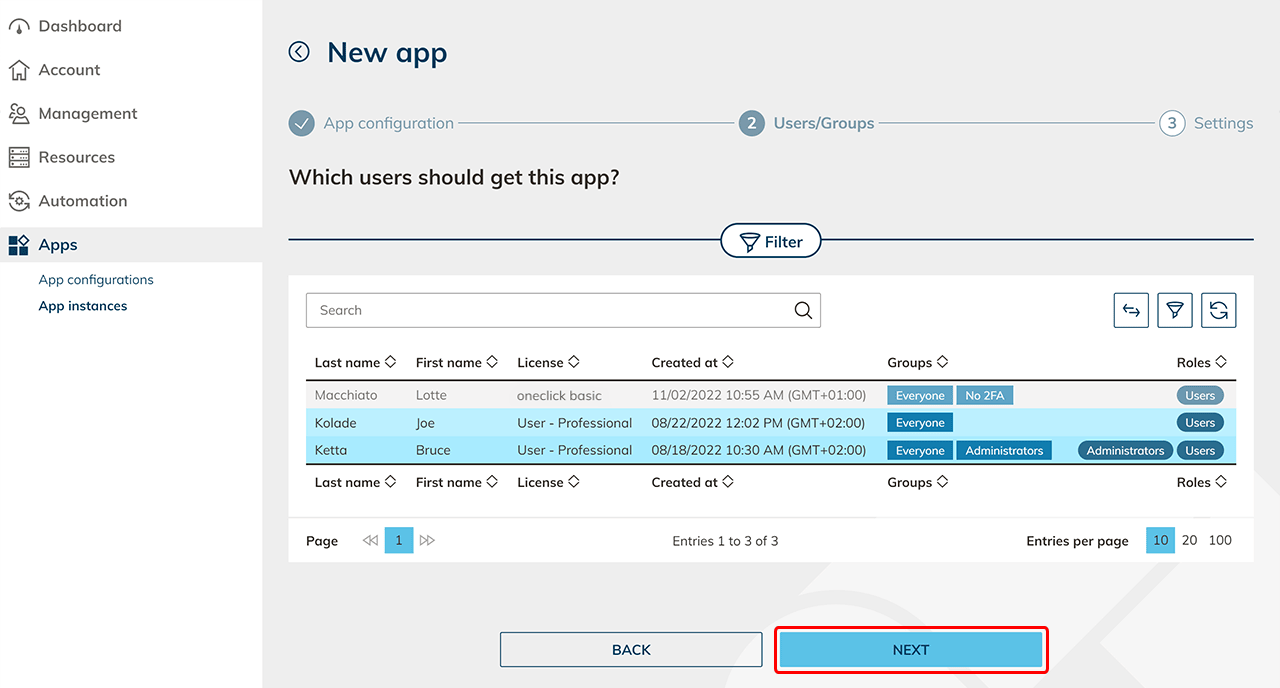Open the table filter funnel icon
Viewport: 1280px width, 688px height.
point(1175,311)
